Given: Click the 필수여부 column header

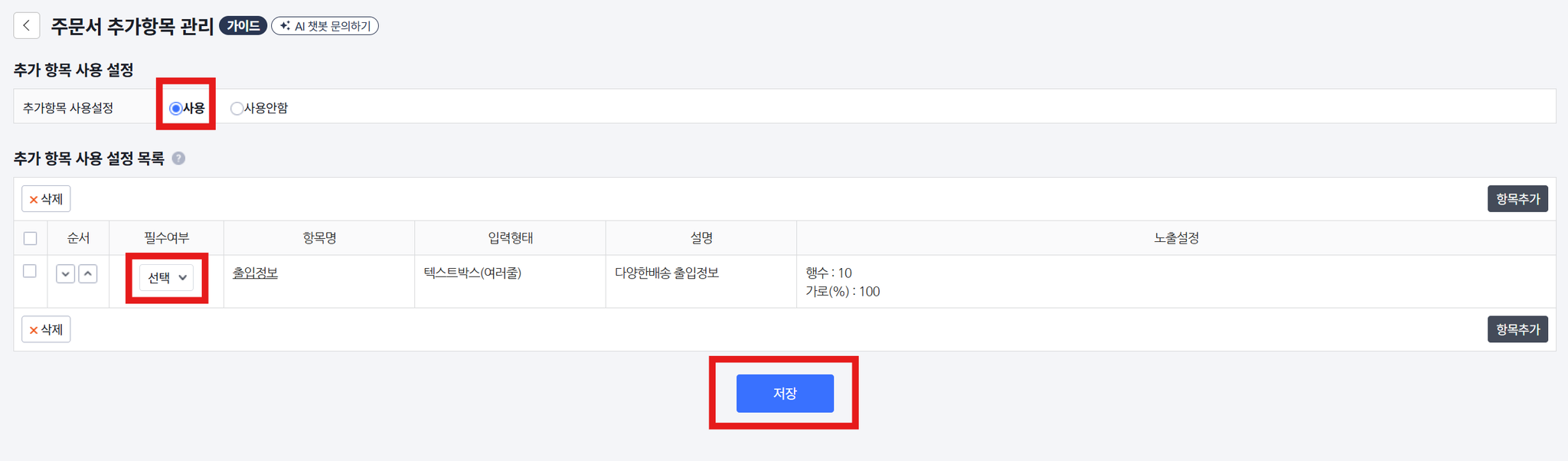Looking at the screenshot, I should 166,238.
